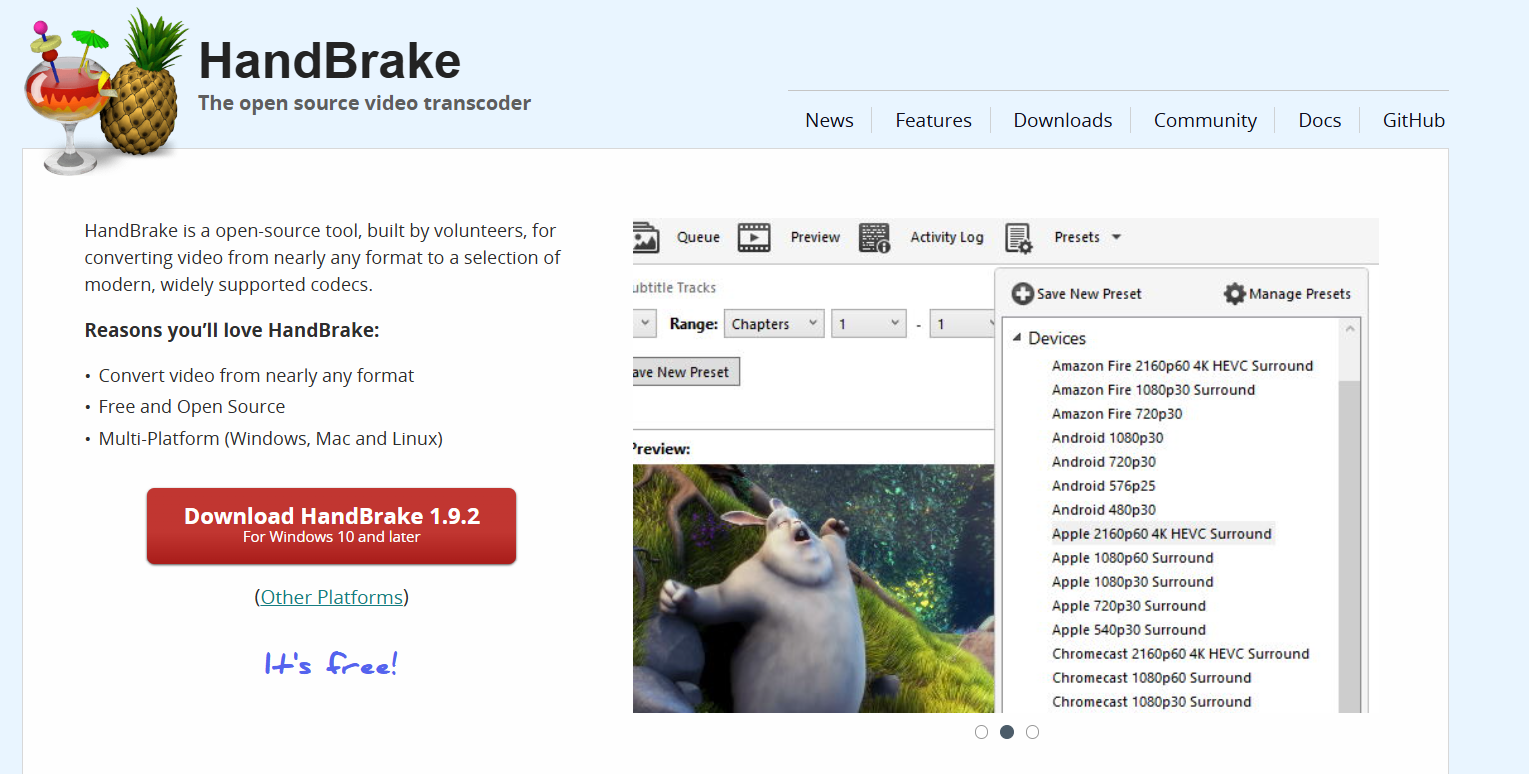Open the Presets dropdown arrow
Screen dimensions: 1529x774
click(x=1116, y=237)
